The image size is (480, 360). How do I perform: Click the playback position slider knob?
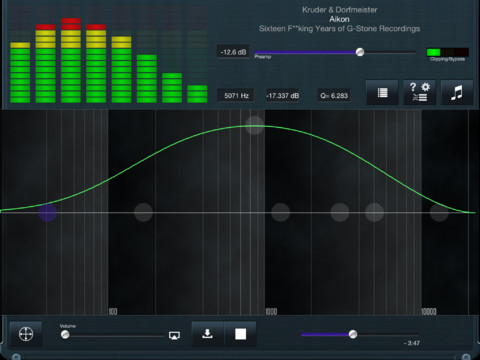click(x=353, y=334)
